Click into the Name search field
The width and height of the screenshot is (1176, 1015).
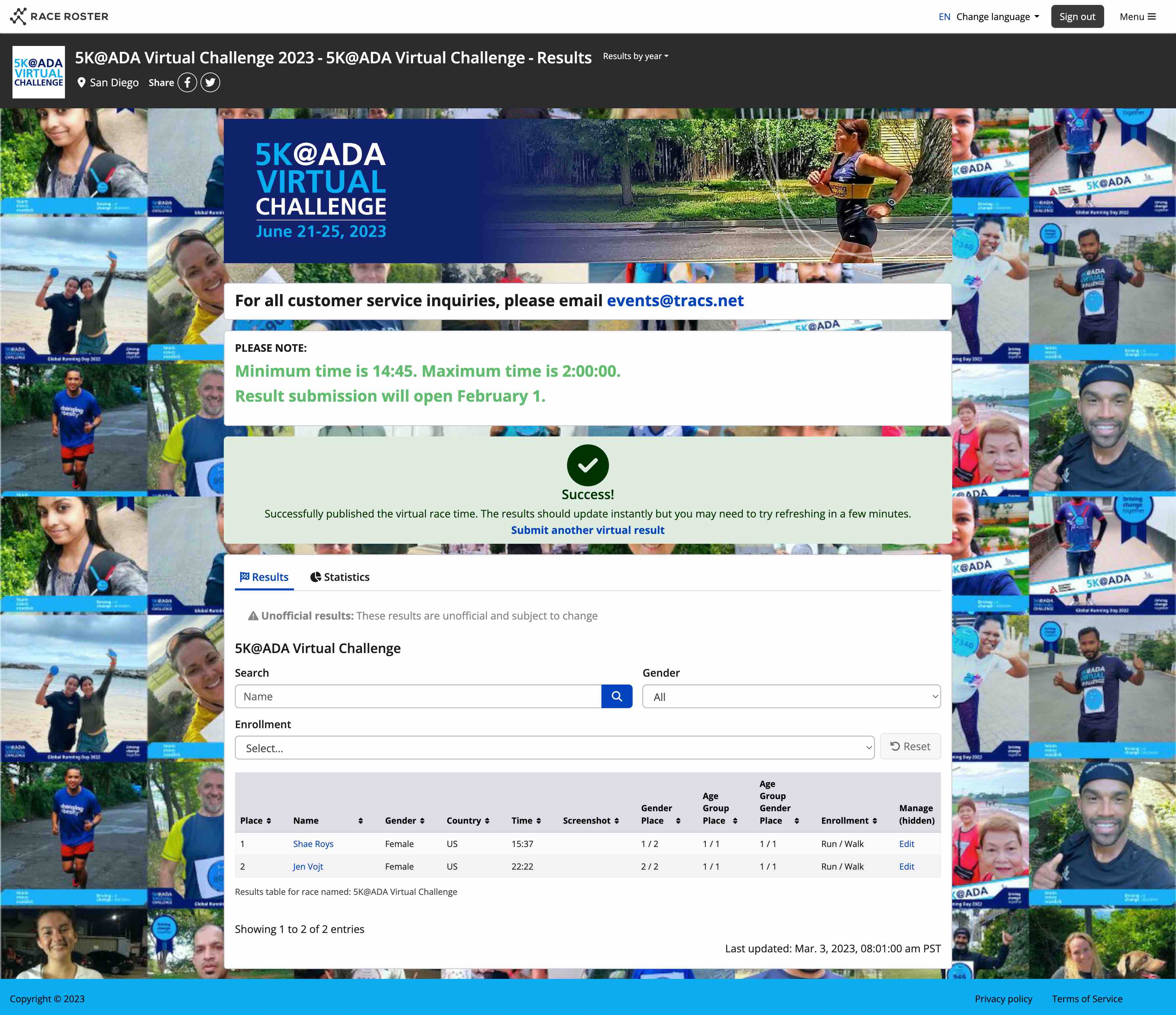click(418, 697)
